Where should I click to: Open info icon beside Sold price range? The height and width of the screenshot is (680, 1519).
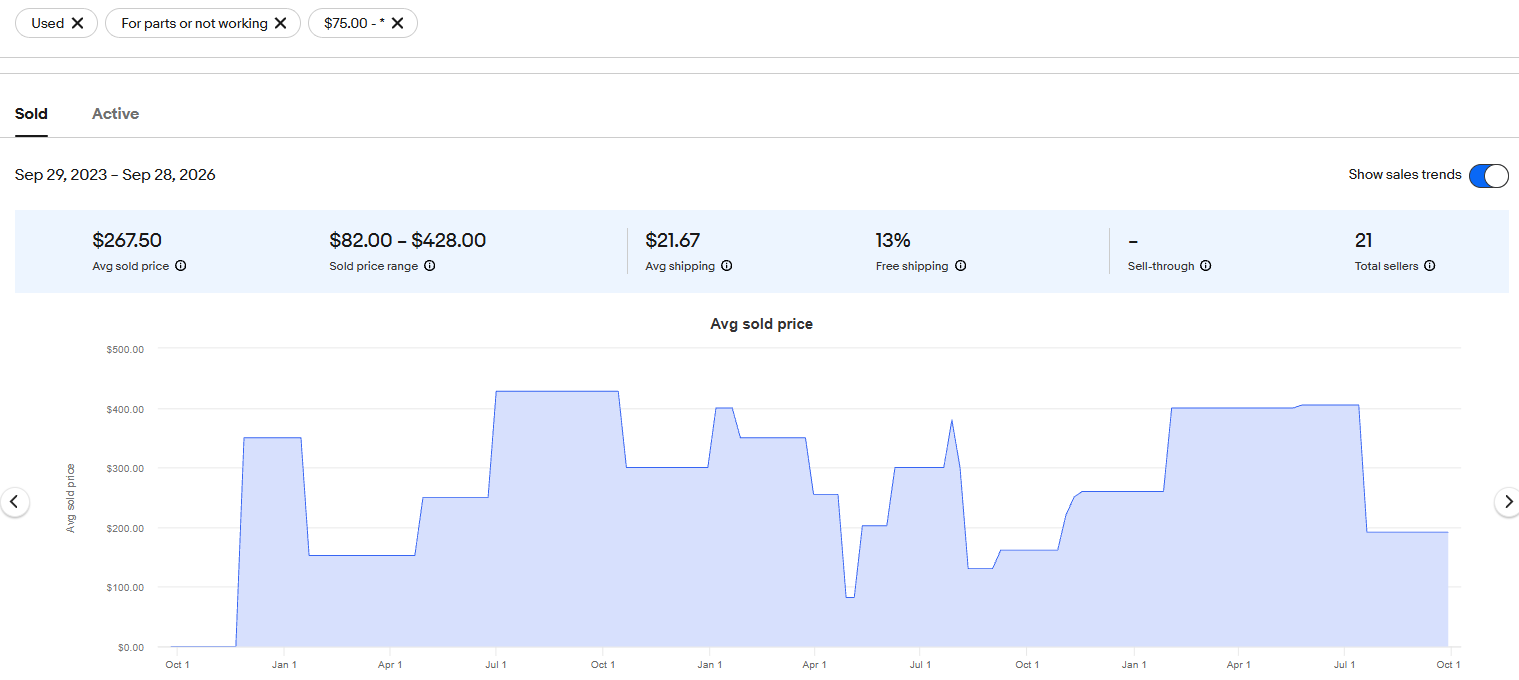tap(429, 266)
